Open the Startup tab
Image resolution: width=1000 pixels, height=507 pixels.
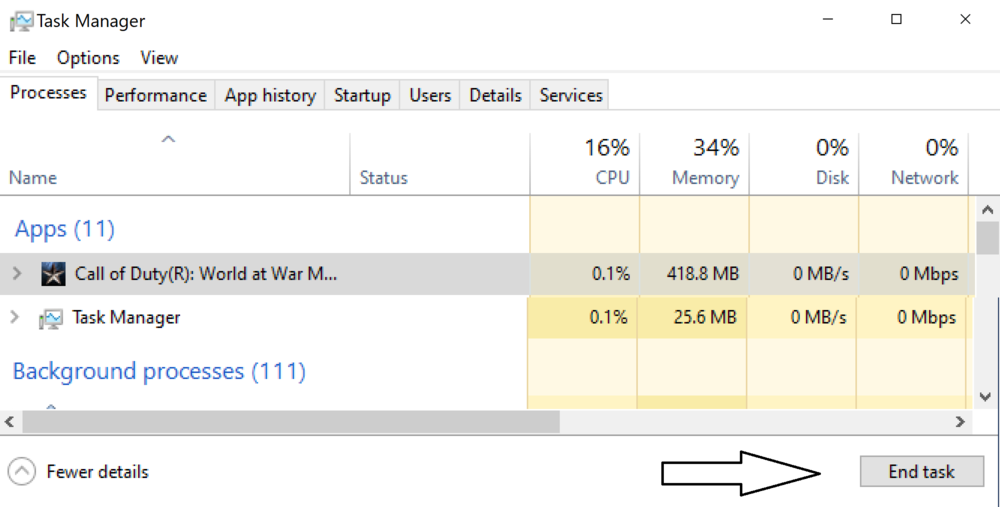point(362,95)
